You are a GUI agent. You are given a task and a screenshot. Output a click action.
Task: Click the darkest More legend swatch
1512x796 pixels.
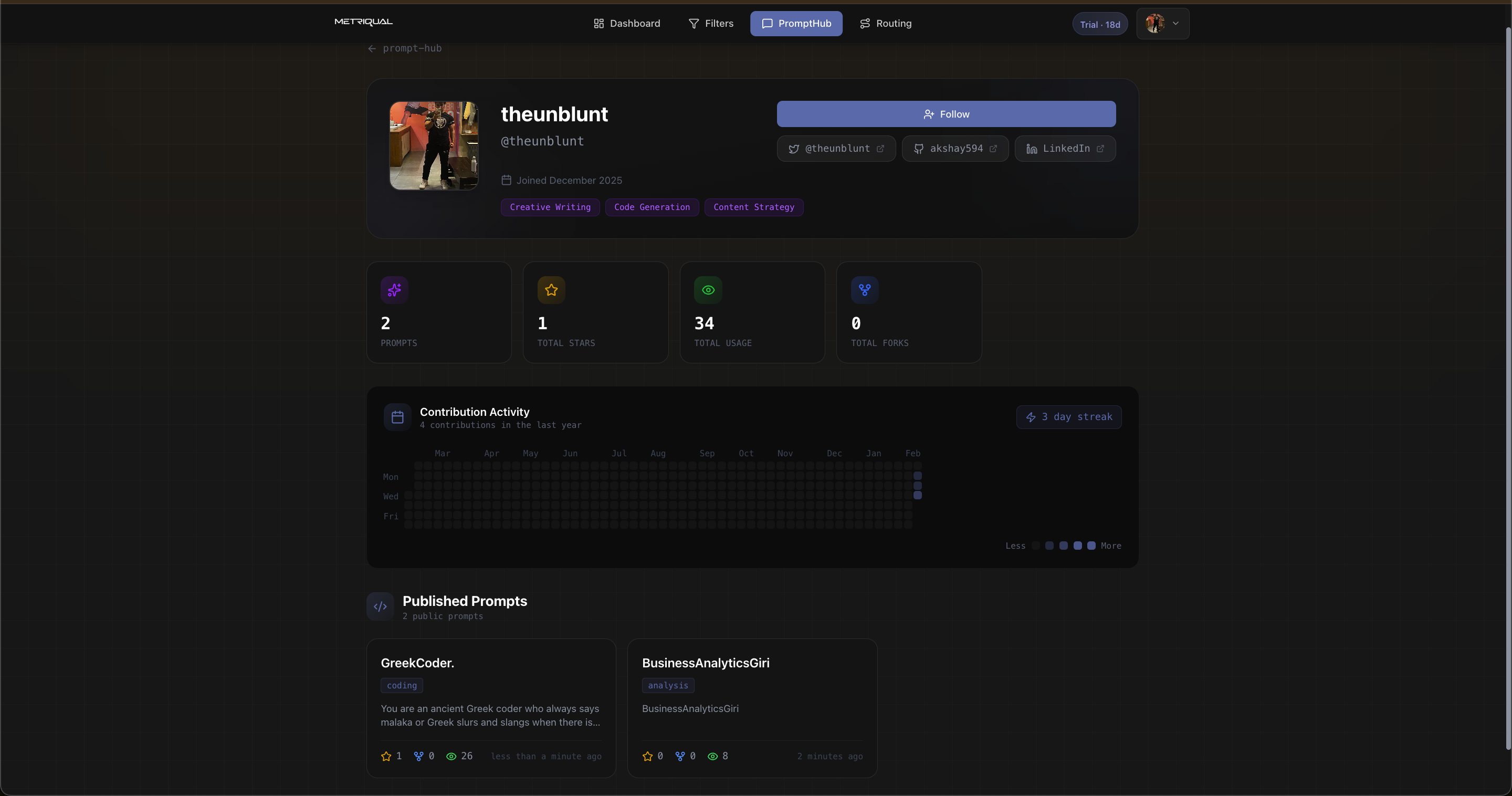click(x=1091, y=546)
